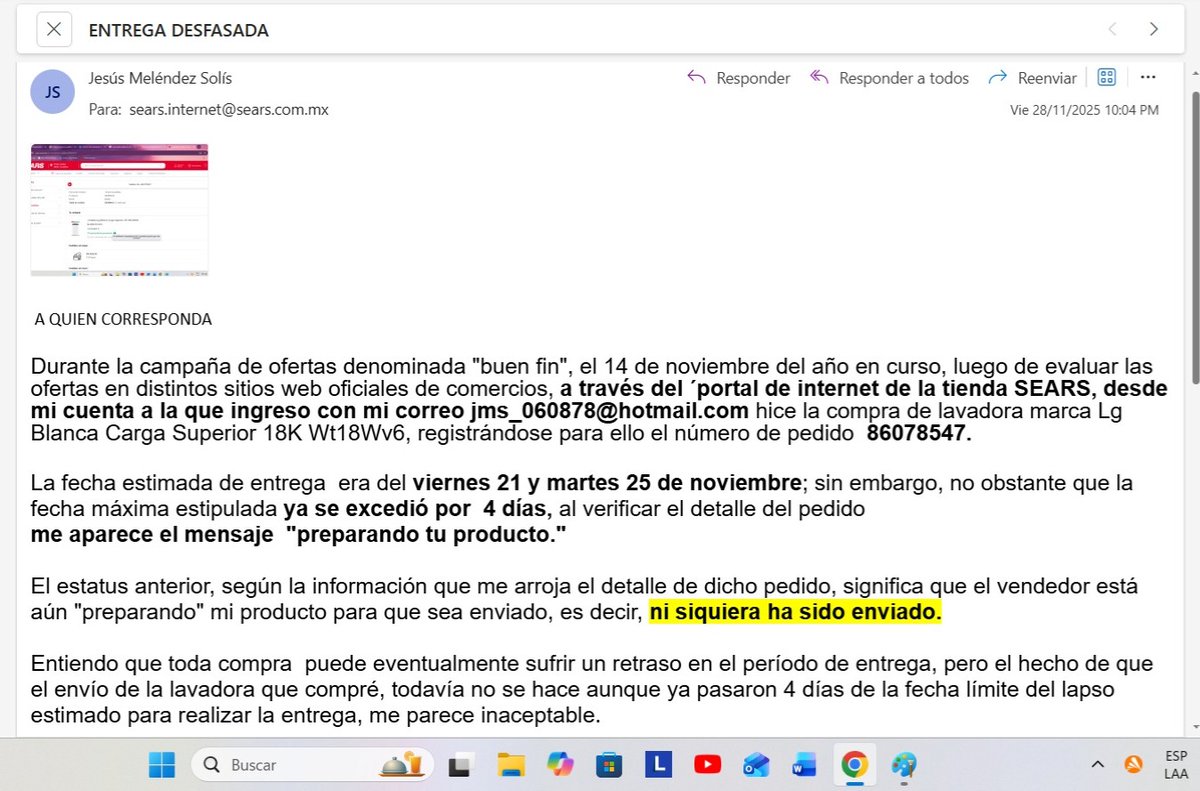Click the email jms_060878@hotmail.com in body
The image size is (1200, 791).
(608, 411)
